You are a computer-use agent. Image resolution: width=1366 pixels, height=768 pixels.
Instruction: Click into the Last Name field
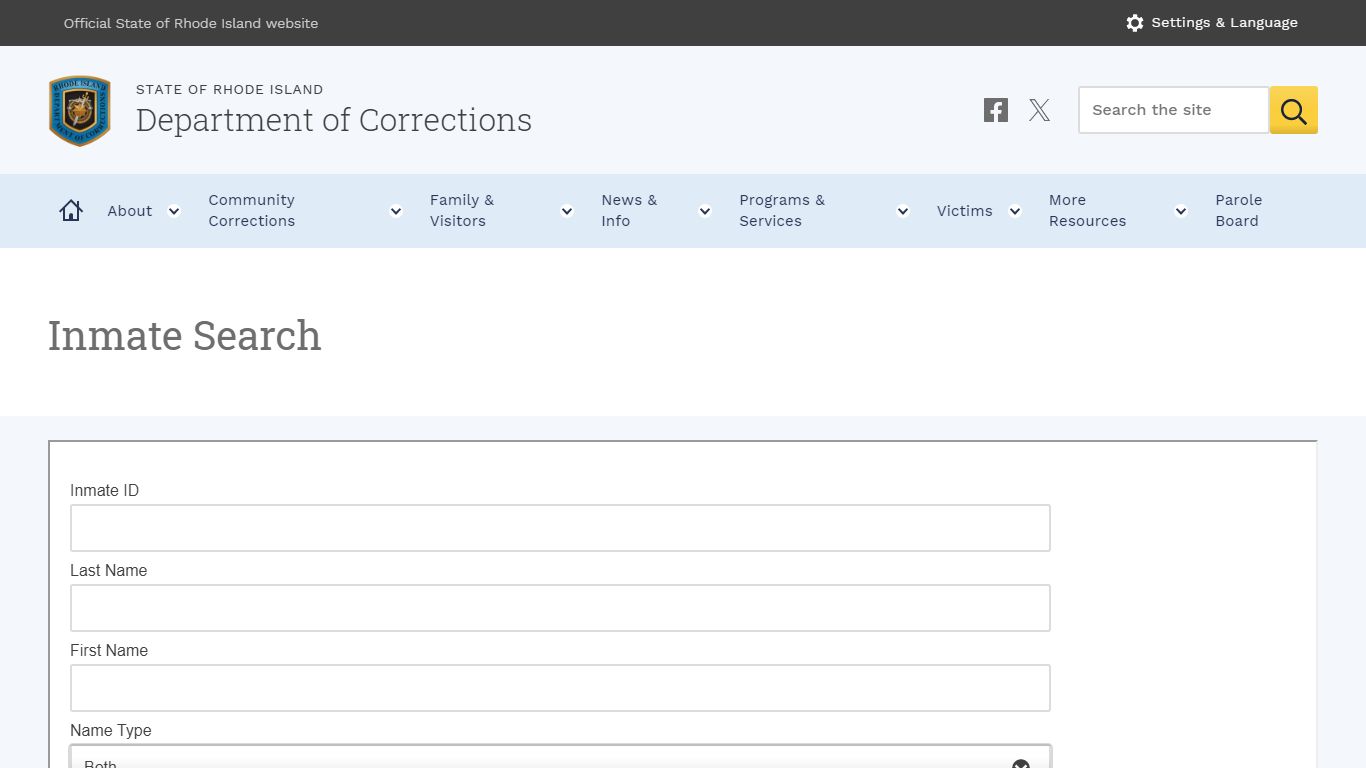[560, 608]
